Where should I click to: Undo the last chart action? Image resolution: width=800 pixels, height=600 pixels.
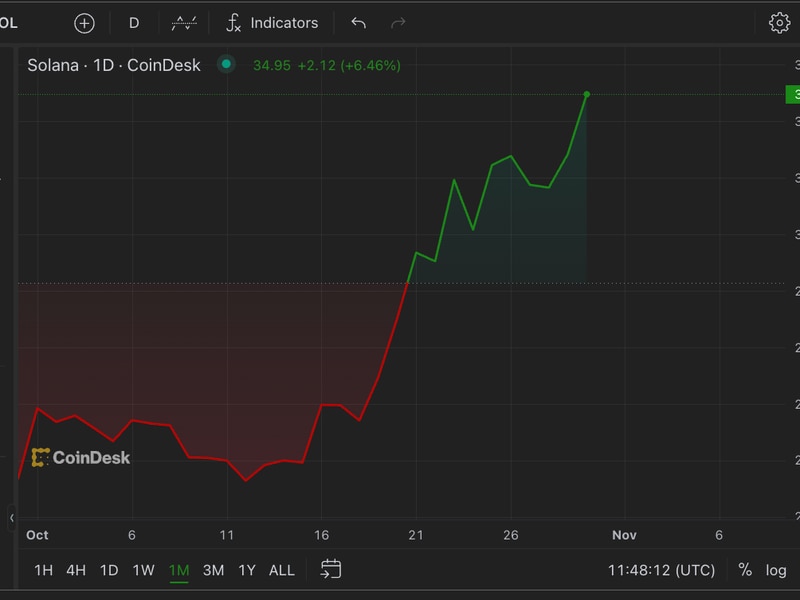(x=359, y=23)
